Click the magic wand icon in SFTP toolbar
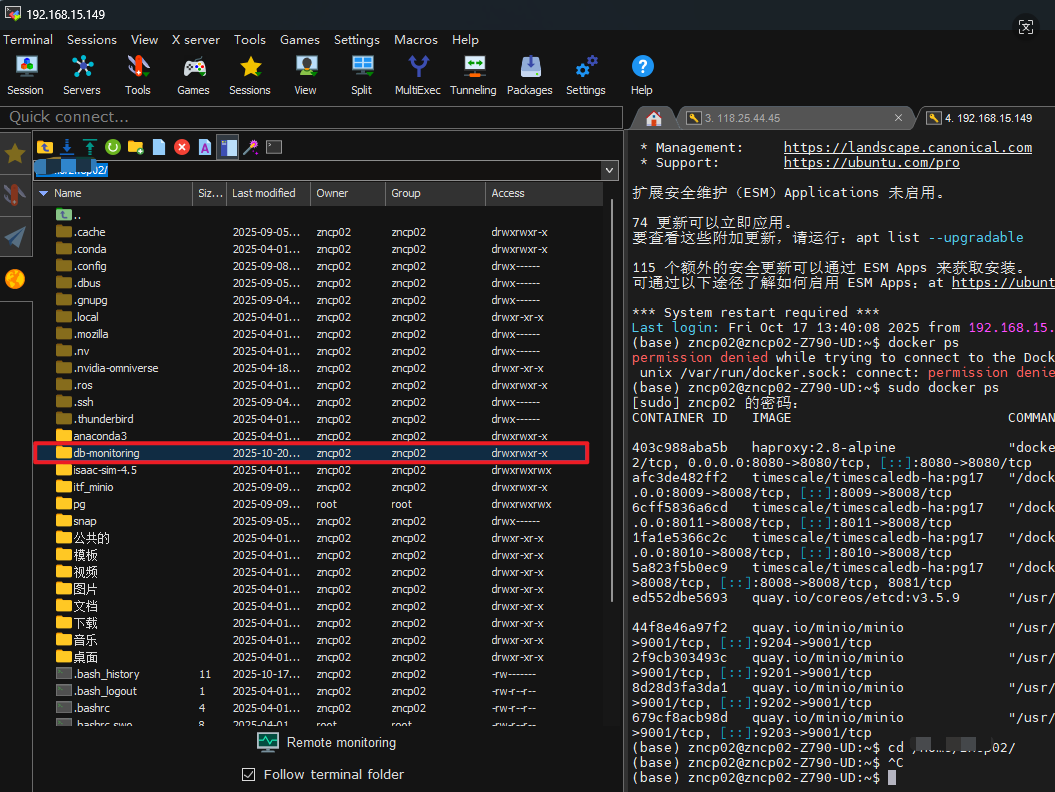 click(x=251, y=147)
